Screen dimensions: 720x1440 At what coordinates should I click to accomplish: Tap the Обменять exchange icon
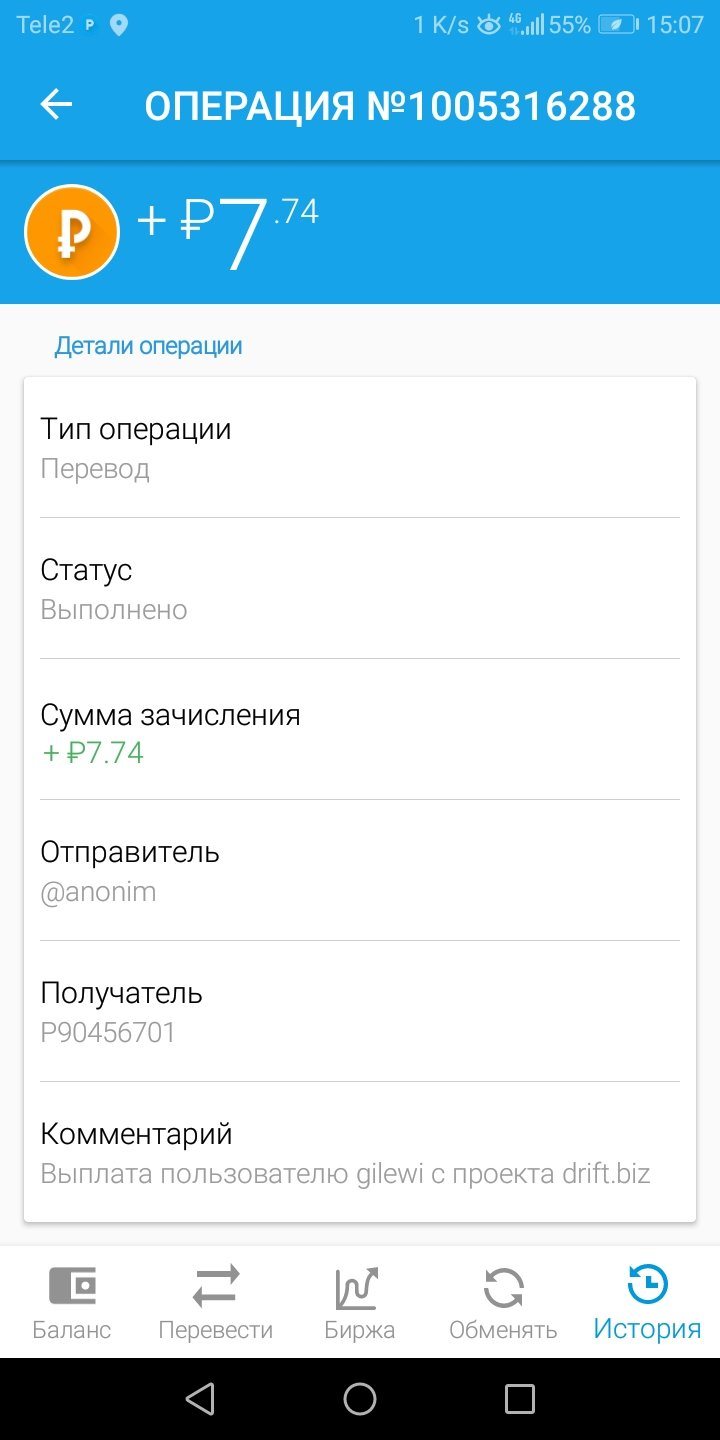pos(503,1288)
